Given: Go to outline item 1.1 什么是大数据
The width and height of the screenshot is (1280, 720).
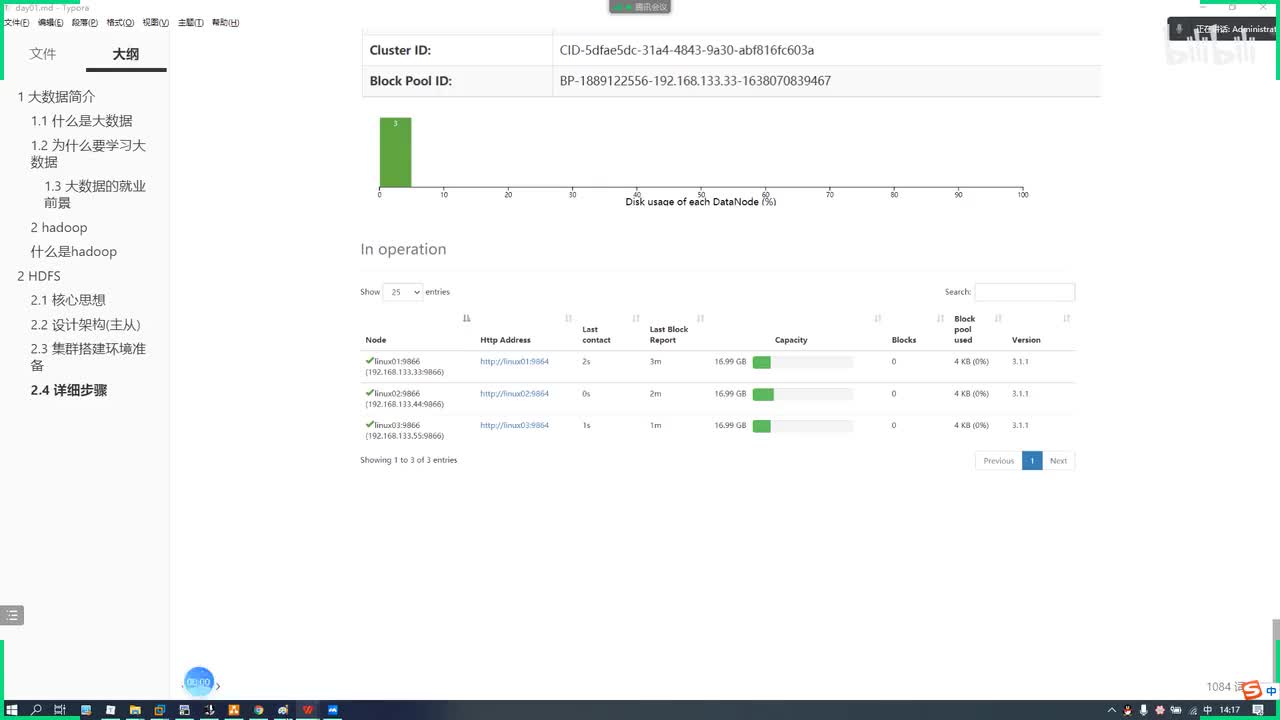Looking at the screenshot, I should pyautogui.click(x=81, y=121).
